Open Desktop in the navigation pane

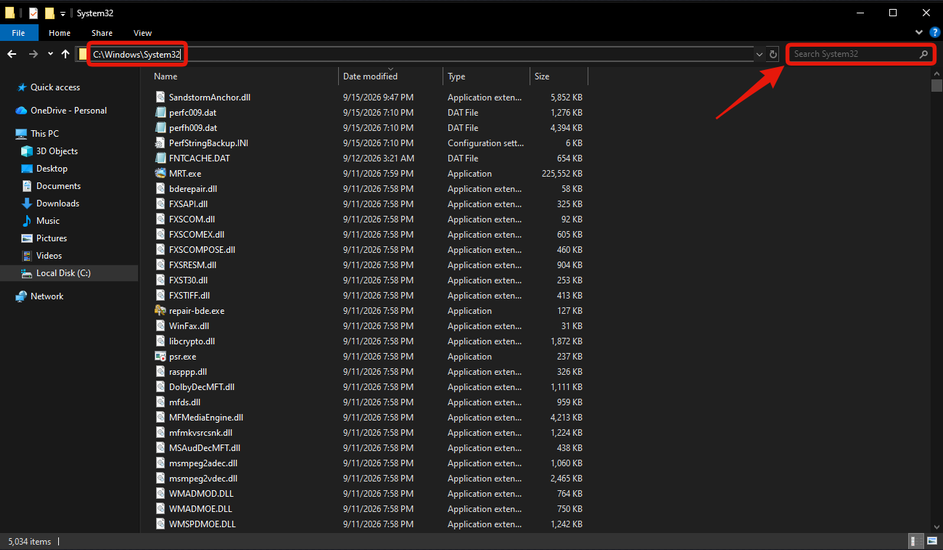51,168
